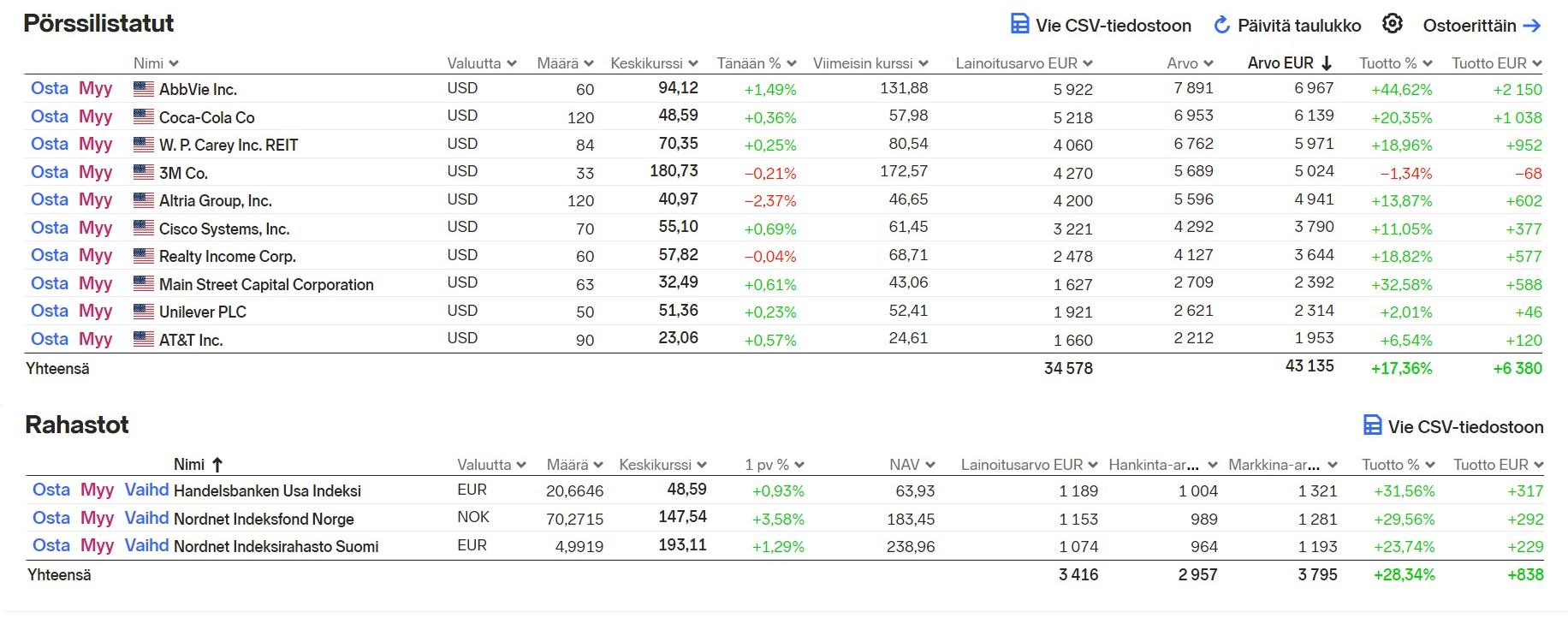Click the US flag beside Main Street Capital
Screen dimensions: 1568x618
[x=144, y=283]
